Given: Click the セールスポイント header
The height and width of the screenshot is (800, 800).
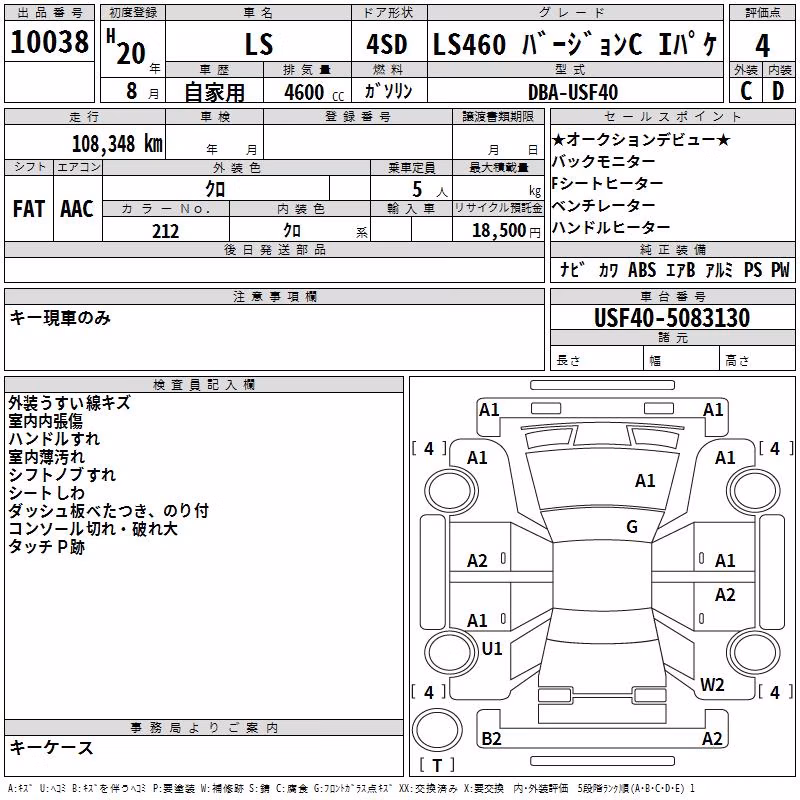Looking at the screenshot, I should [x=672, y=116].
